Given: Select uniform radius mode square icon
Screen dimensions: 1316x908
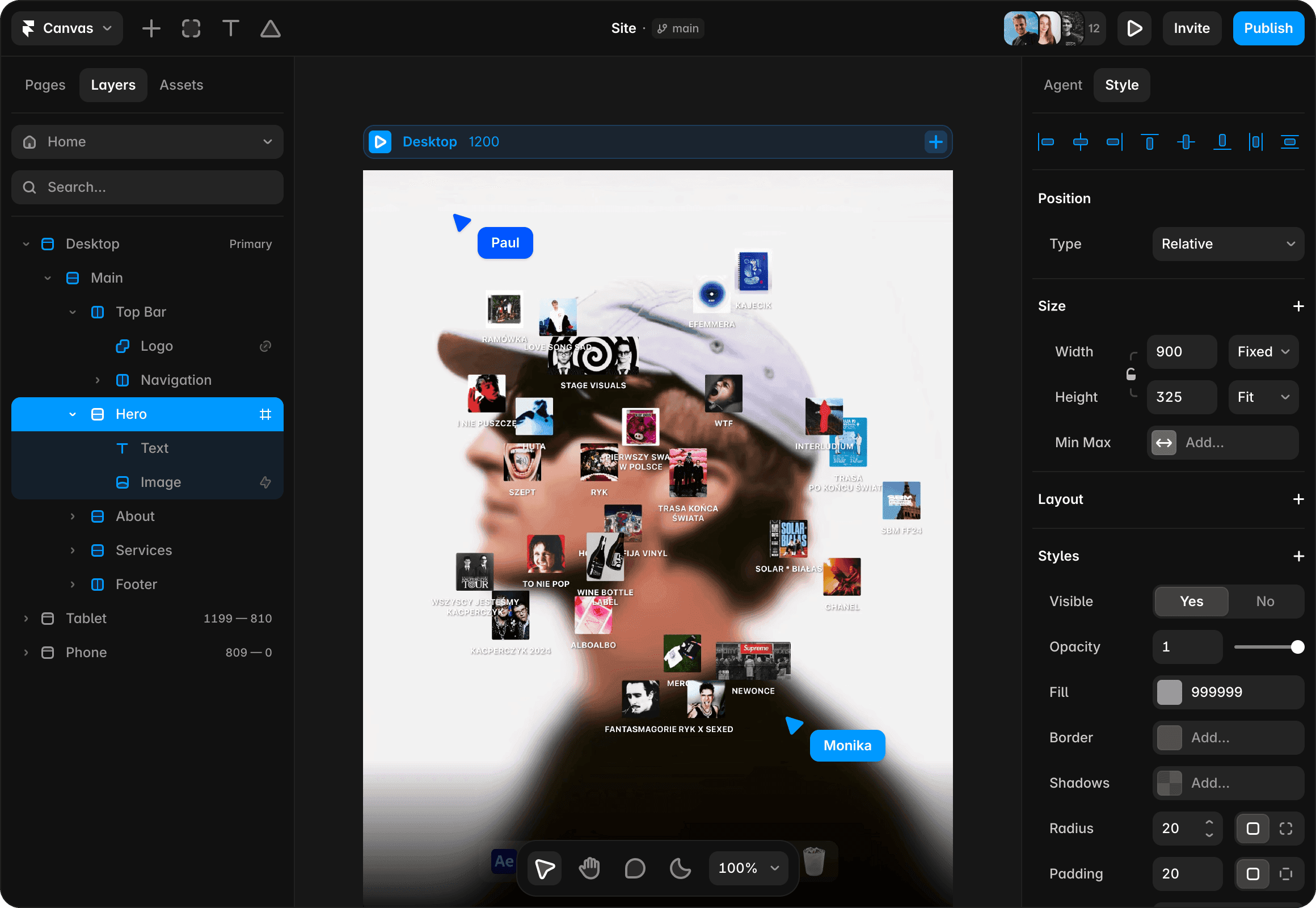Looking at the screenshot, I should pyautogui.click(x=1252, y=829).
